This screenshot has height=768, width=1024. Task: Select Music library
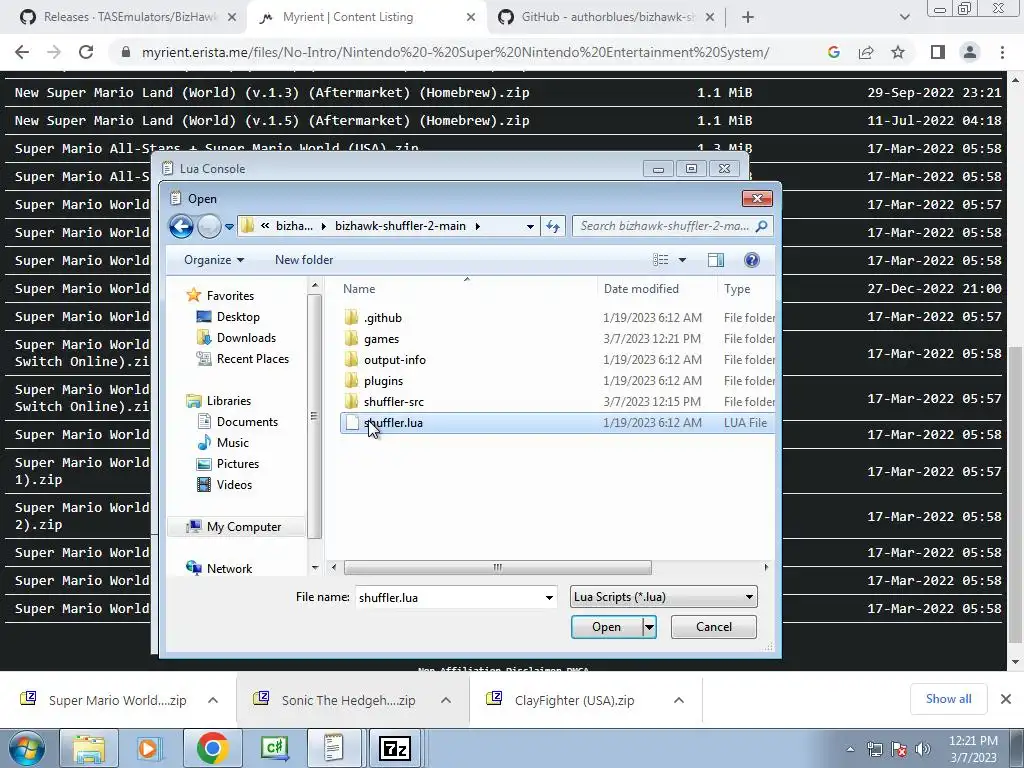232,443
